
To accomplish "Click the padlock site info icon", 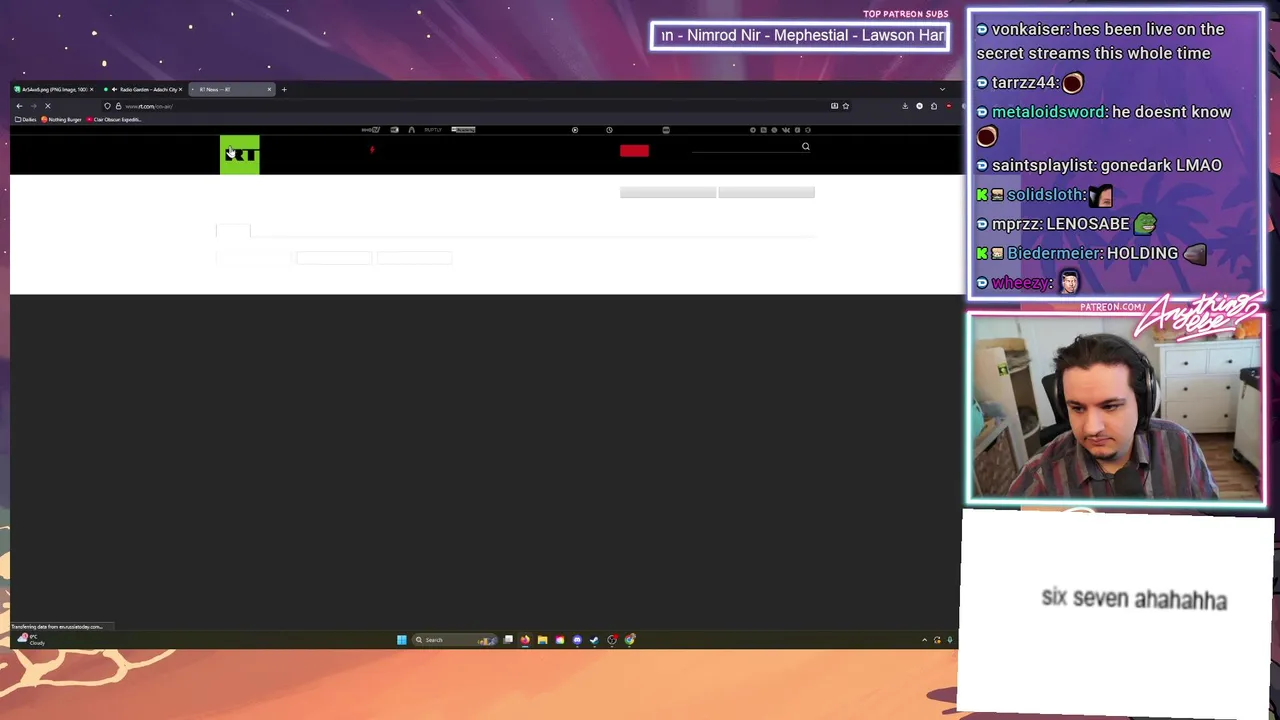I will (x=118, y=106).
